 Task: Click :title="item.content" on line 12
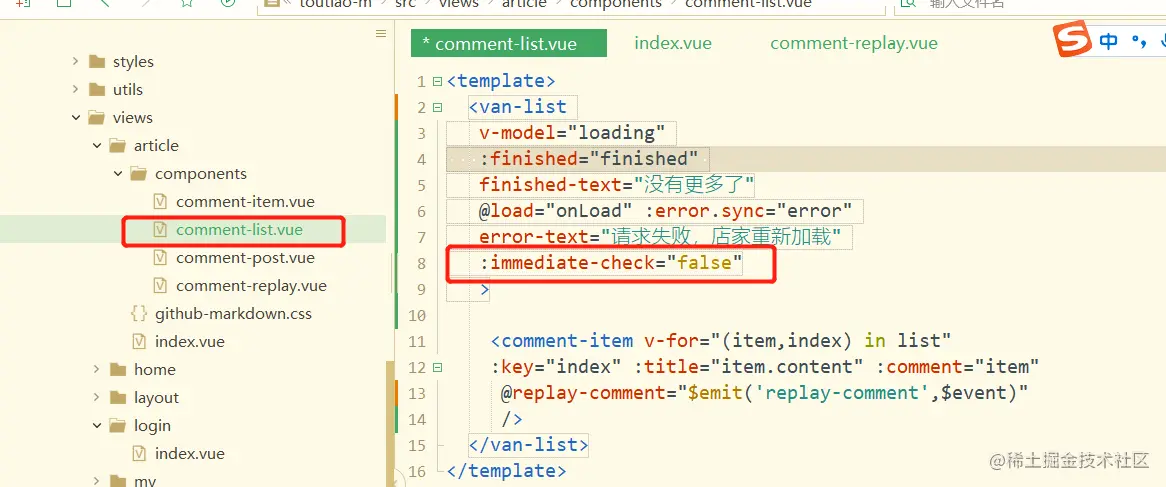pyautogui.click(x=749, y=367)
